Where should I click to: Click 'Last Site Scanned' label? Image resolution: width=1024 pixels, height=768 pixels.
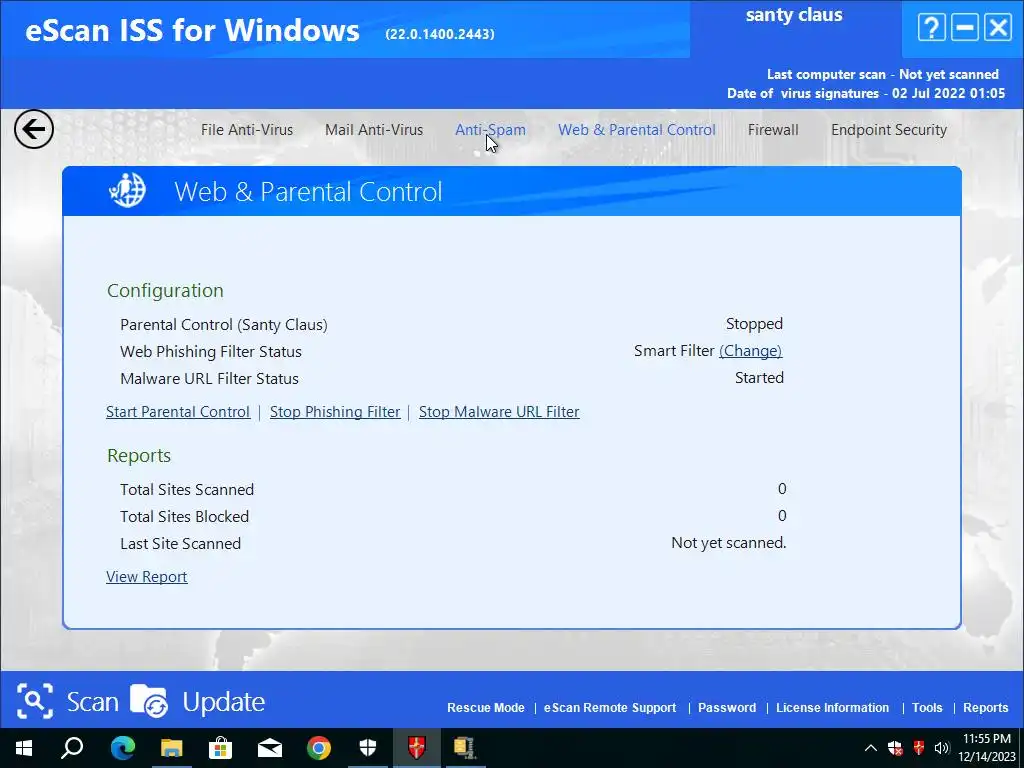(180, 544)
